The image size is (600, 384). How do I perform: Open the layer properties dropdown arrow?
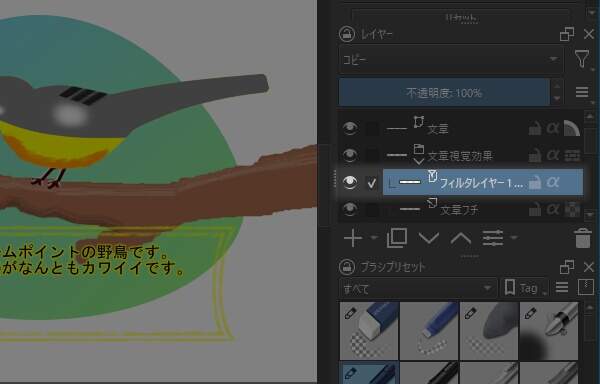(514, 238)
